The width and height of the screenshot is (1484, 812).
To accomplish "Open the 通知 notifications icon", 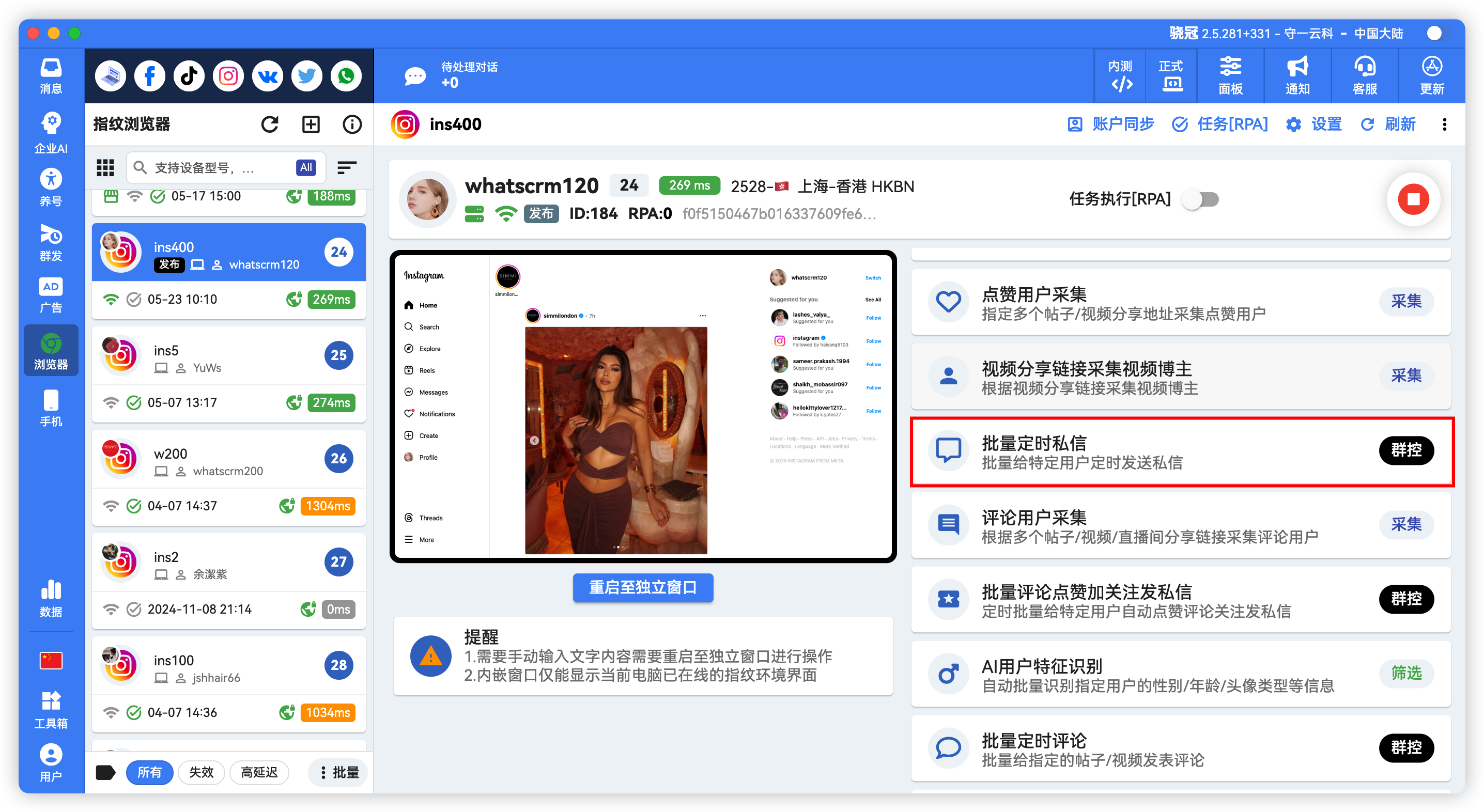I will tap(1297, 75).
